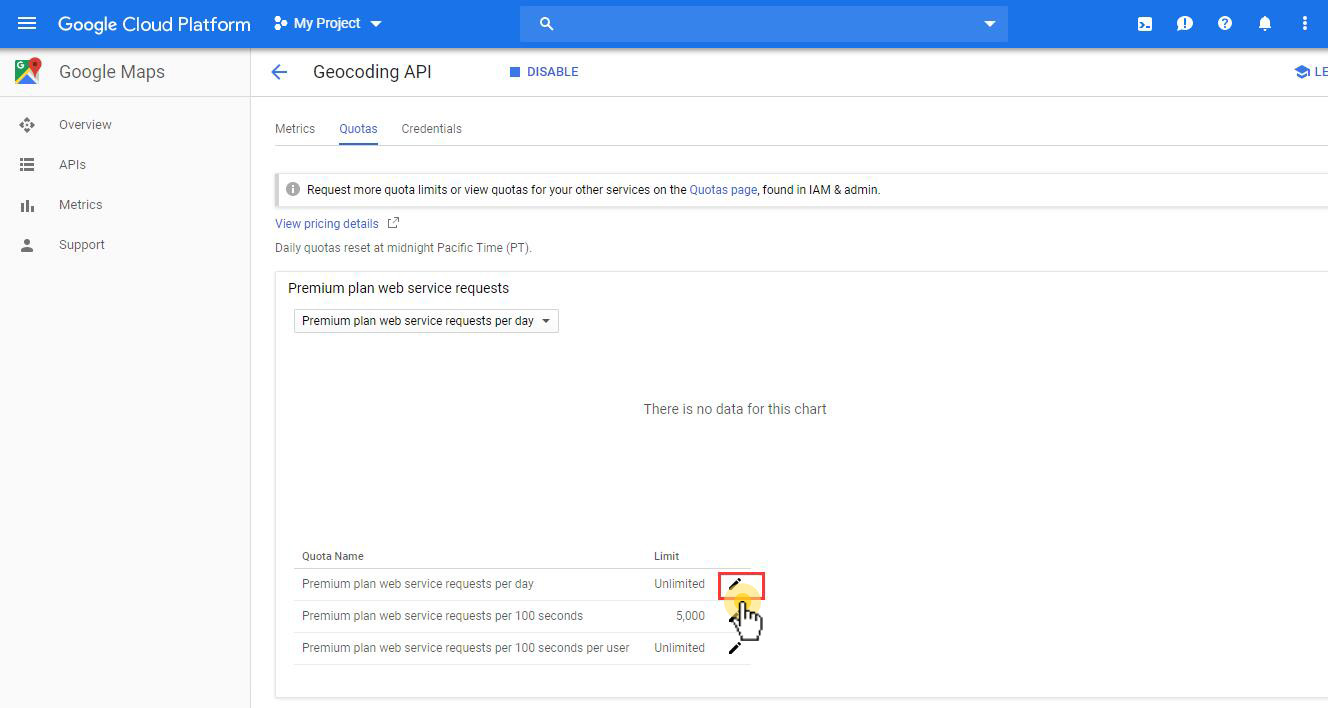
Task: Click the 5,000 limit value
Action: (x=690, y=616)
